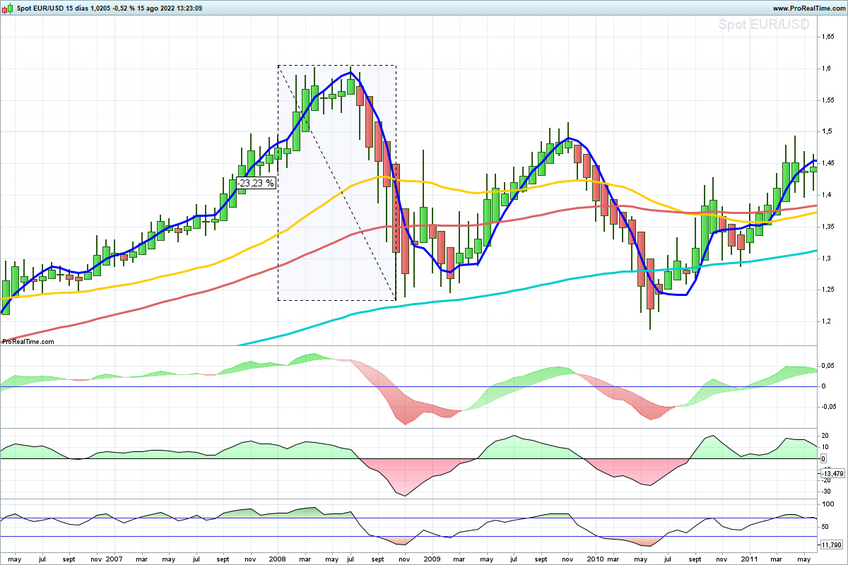Select the '-23.23 %' measurement label
This screenshot has width=848, height=565.
(256, 183)
